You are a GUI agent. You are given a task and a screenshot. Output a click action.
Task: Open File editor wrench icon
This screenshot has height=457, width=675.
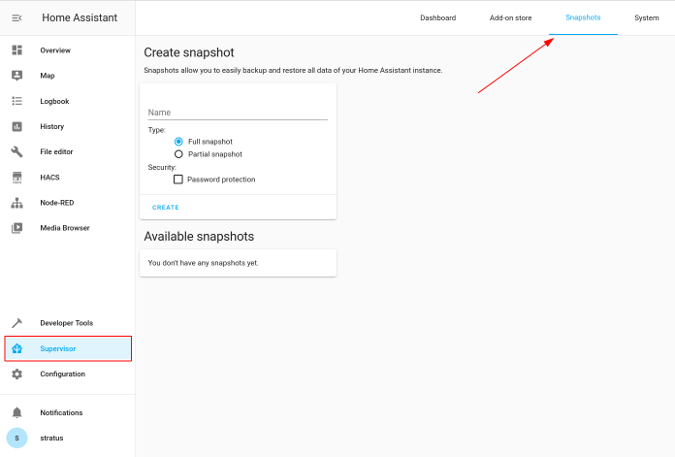[x=17, y=152]
